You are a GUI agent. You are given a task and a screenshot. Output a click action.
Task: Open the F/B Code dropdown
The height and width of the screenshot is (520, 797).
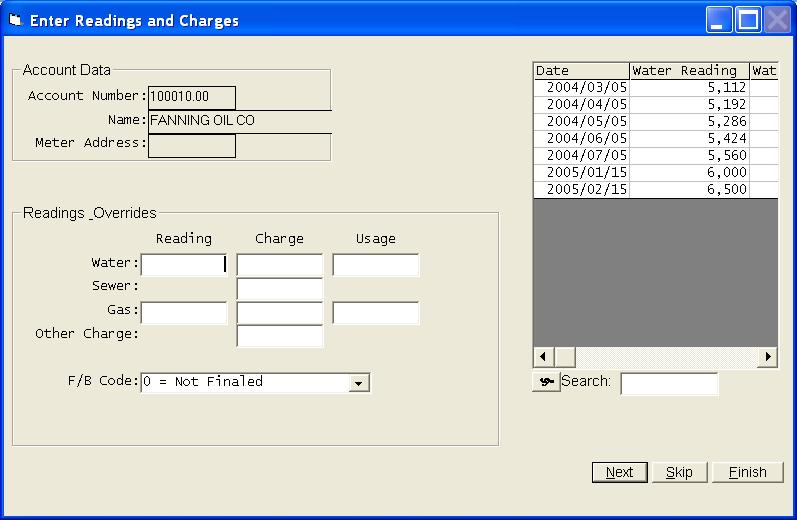[x=360, y=382]
